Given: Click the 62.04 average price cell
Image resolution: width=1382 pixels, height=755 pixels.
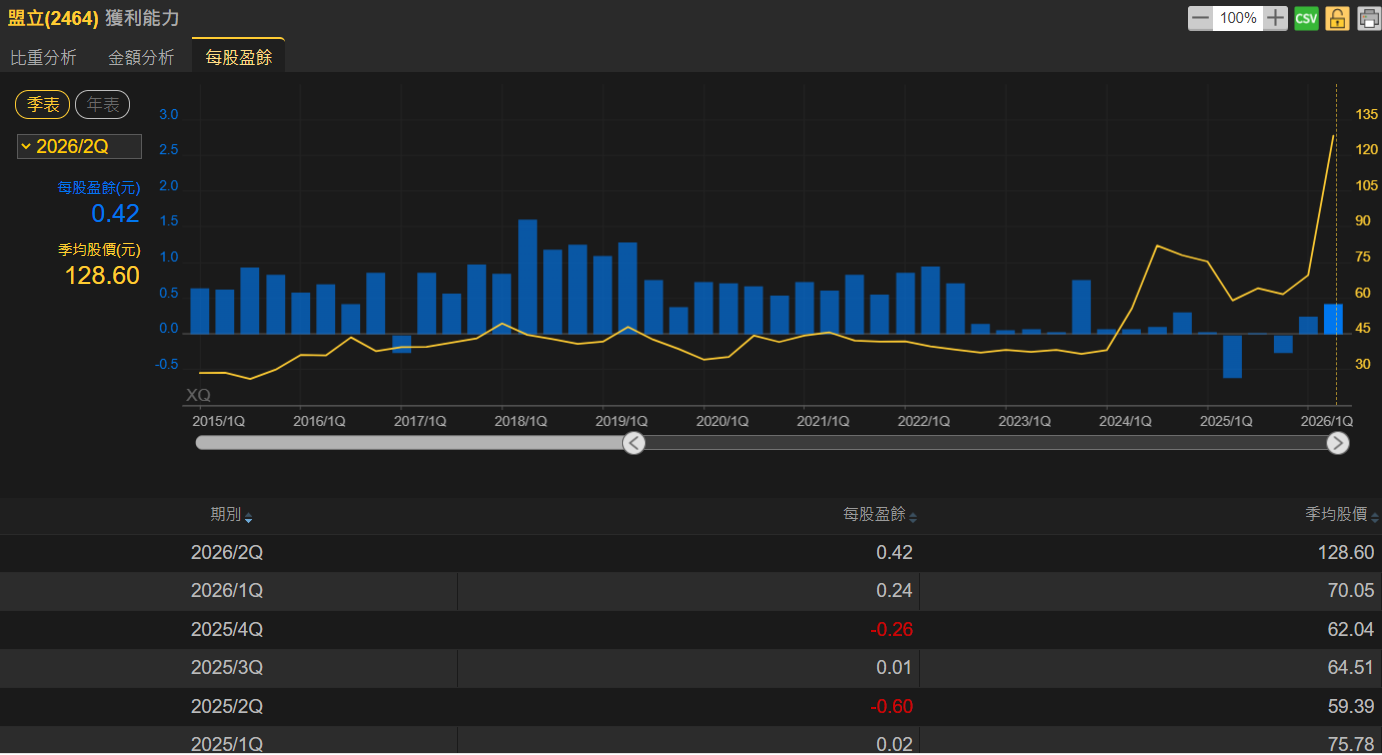Looking at the screenshot, I should pyautogui.click(x=1351, y=630).
